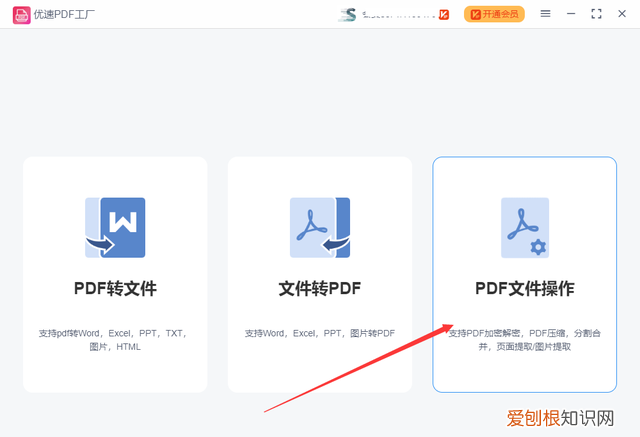Click the PDF-to-Word conversion icon

tap(115, 228)
